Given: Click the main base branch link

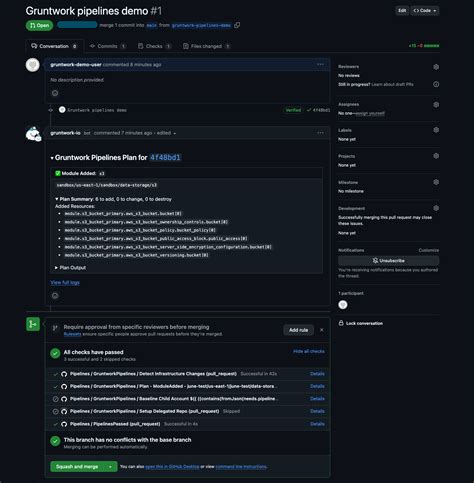Looking at the screenshot, I should 152,25.
